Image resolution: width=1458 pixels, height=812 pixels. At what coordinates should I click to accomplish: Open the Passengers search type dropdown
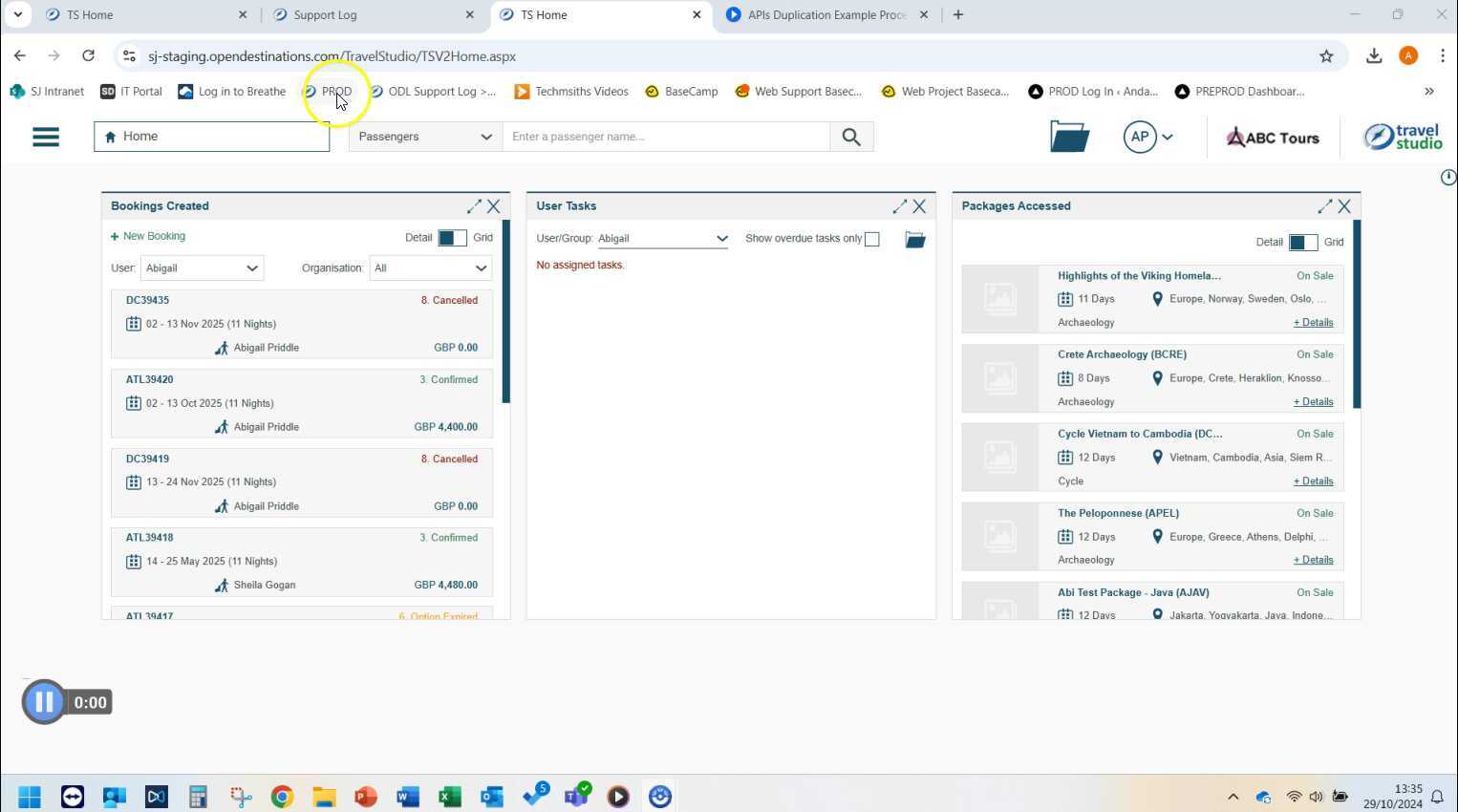pos(425,137)
